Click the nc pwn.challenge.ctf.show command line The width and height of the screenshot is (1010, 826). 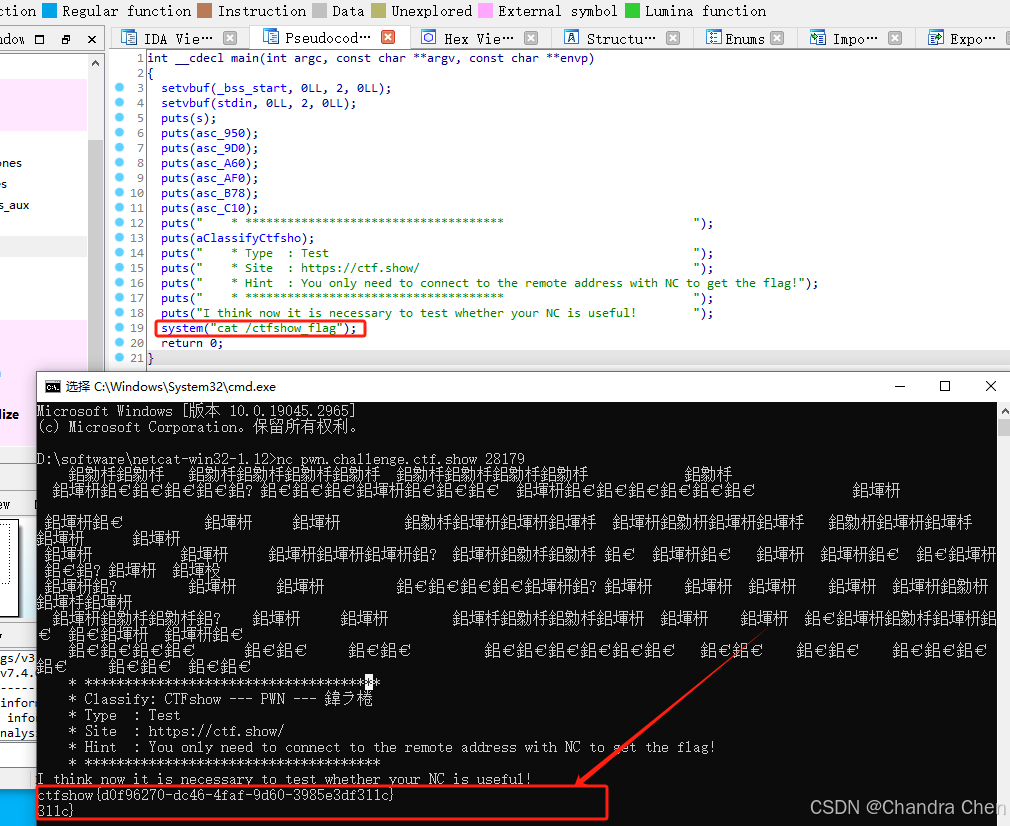pyautogui.click(x=401, y=459)
